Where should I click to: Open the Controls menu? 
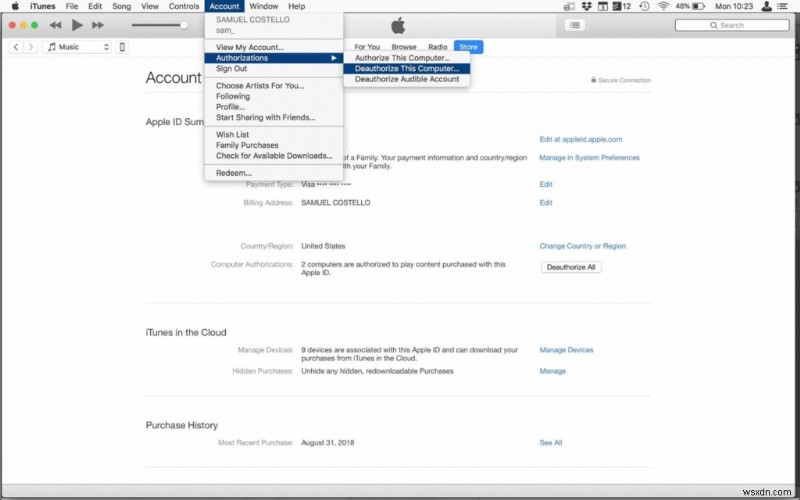point(184,6)
